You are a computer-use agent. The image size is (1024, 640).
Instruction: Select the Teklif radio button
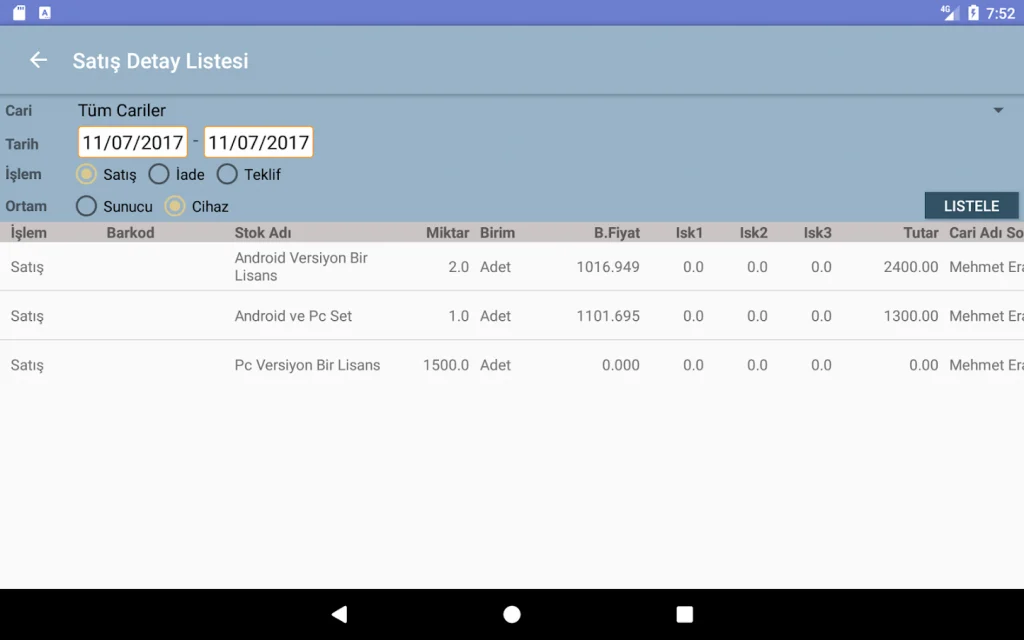pyautogui.click(x=227, y=174)
